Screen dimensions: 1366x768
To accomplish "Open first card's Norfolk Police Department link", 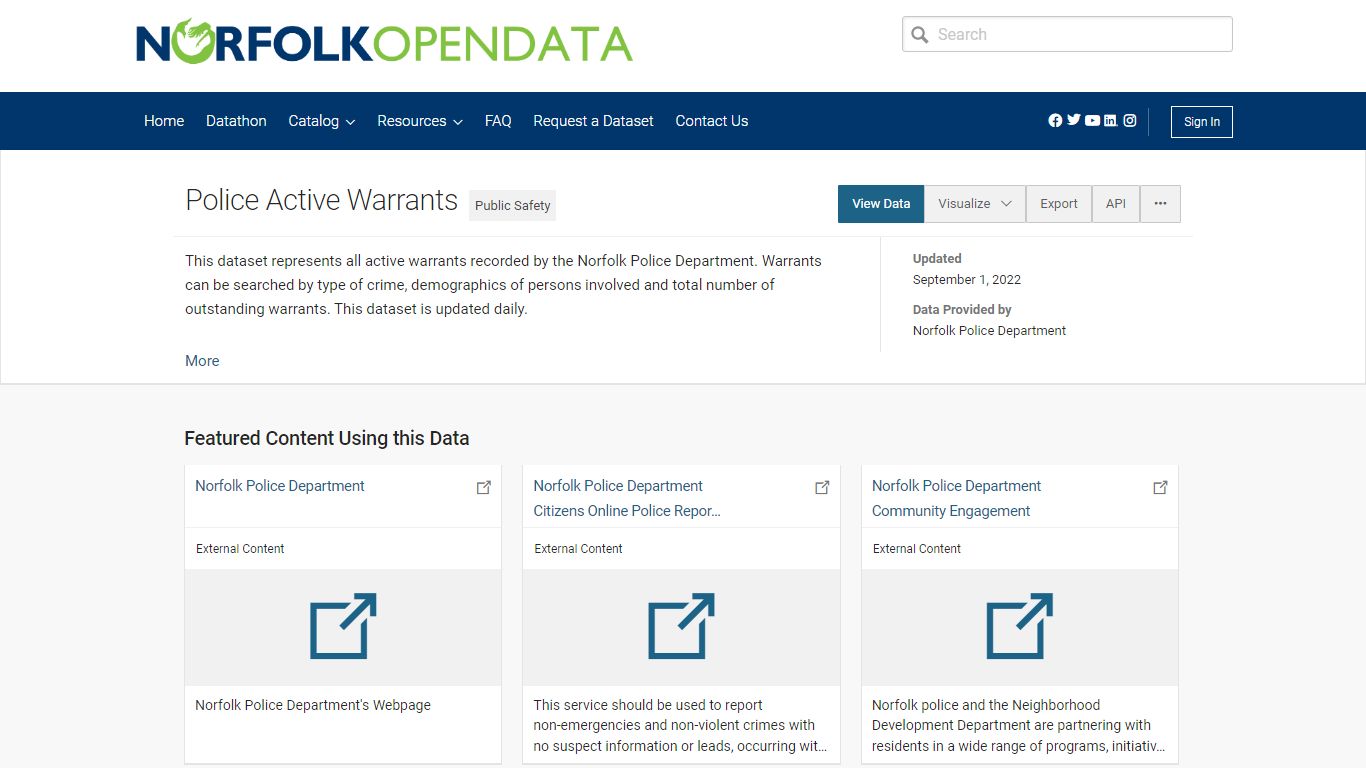I will [x=280, y=486].
